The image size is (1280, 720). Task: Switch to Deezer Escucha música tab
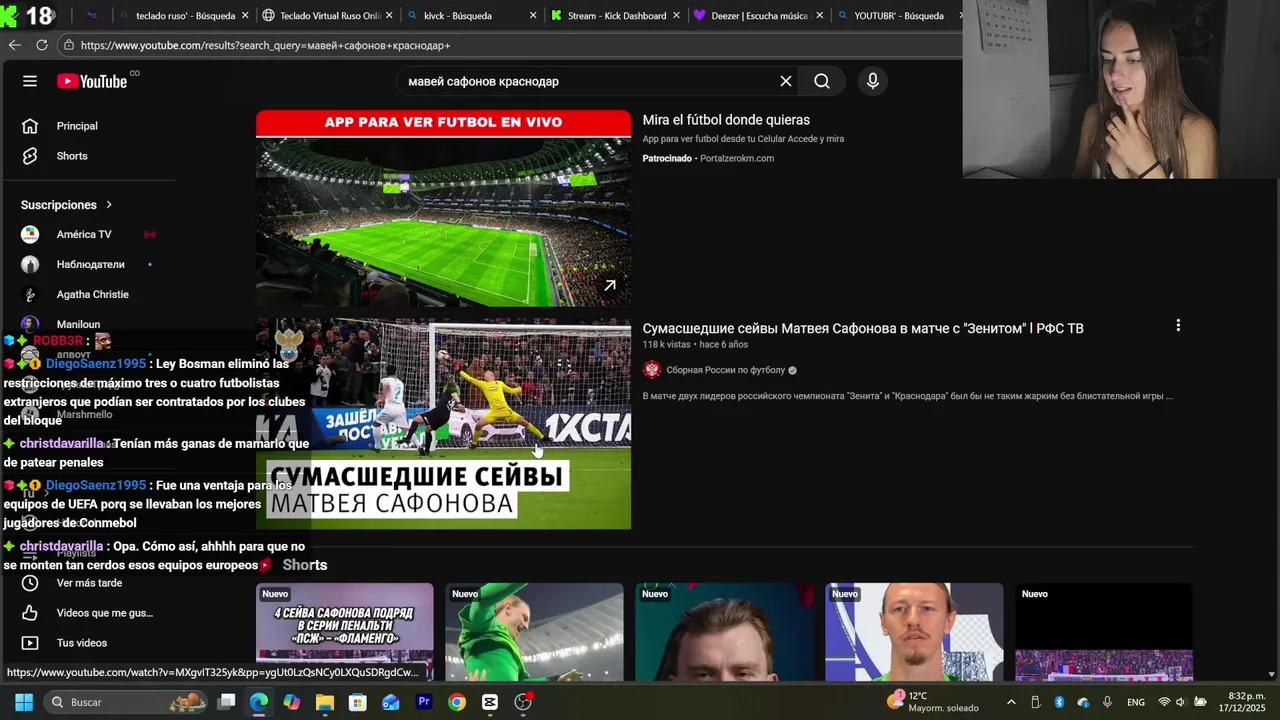click(759, 16)
